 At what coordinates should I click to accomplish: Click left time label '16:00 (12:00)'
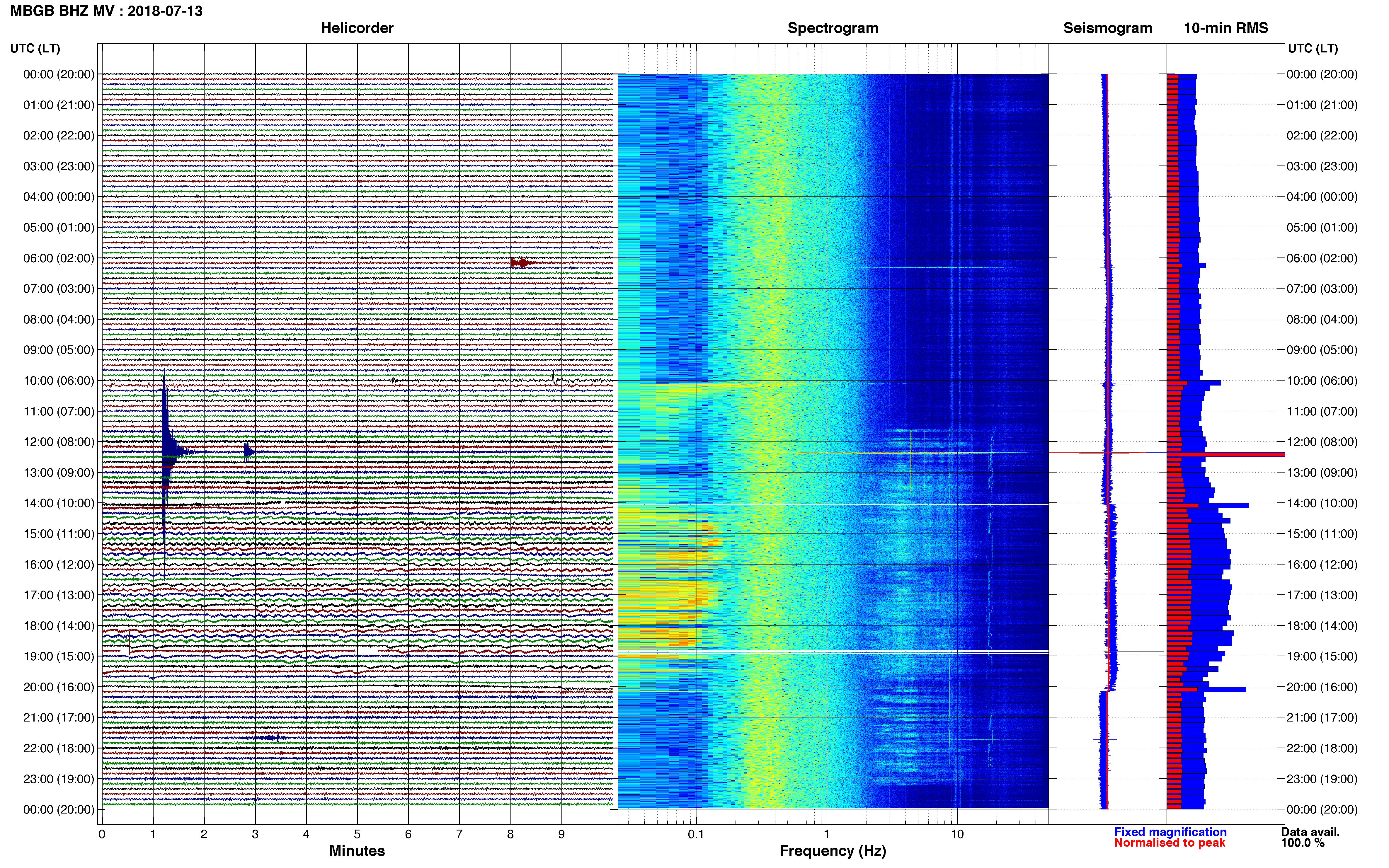pos(59,564)
